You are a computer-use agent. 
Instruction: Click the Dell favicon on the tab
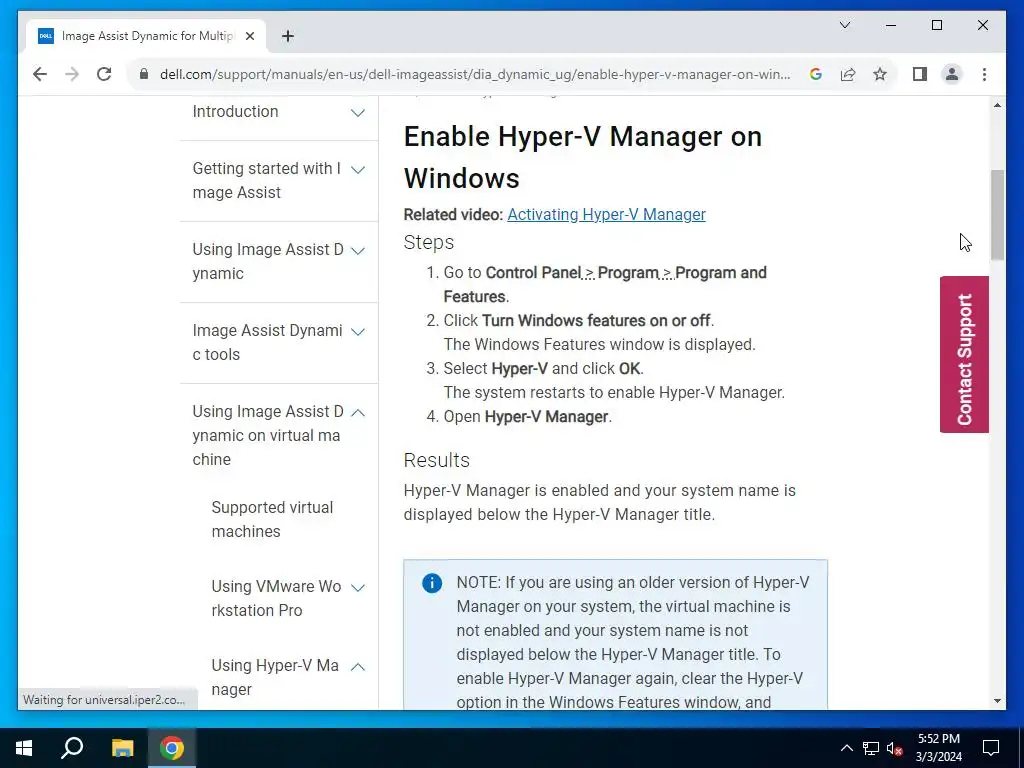[46, 36]
